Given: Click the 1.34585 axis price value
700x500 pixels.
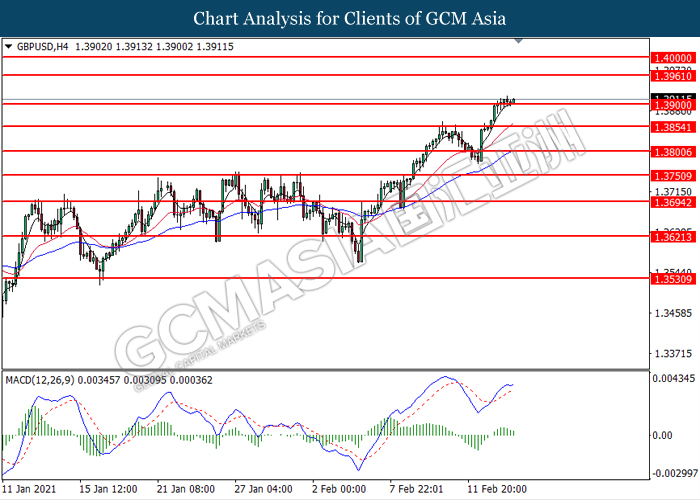Looking at the screenshot, I should [x=673, y=313].
